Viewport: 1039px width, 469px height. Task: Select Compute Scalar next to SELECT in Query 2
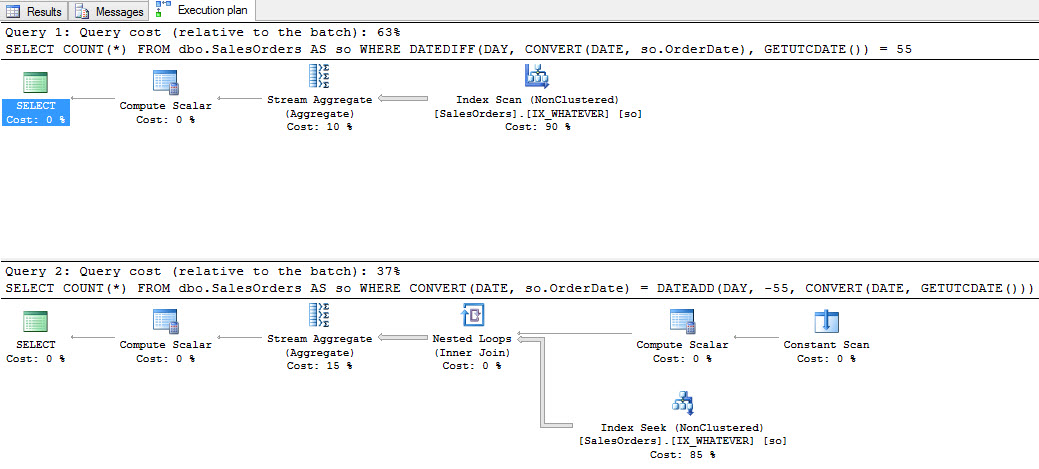coord(165,322)
